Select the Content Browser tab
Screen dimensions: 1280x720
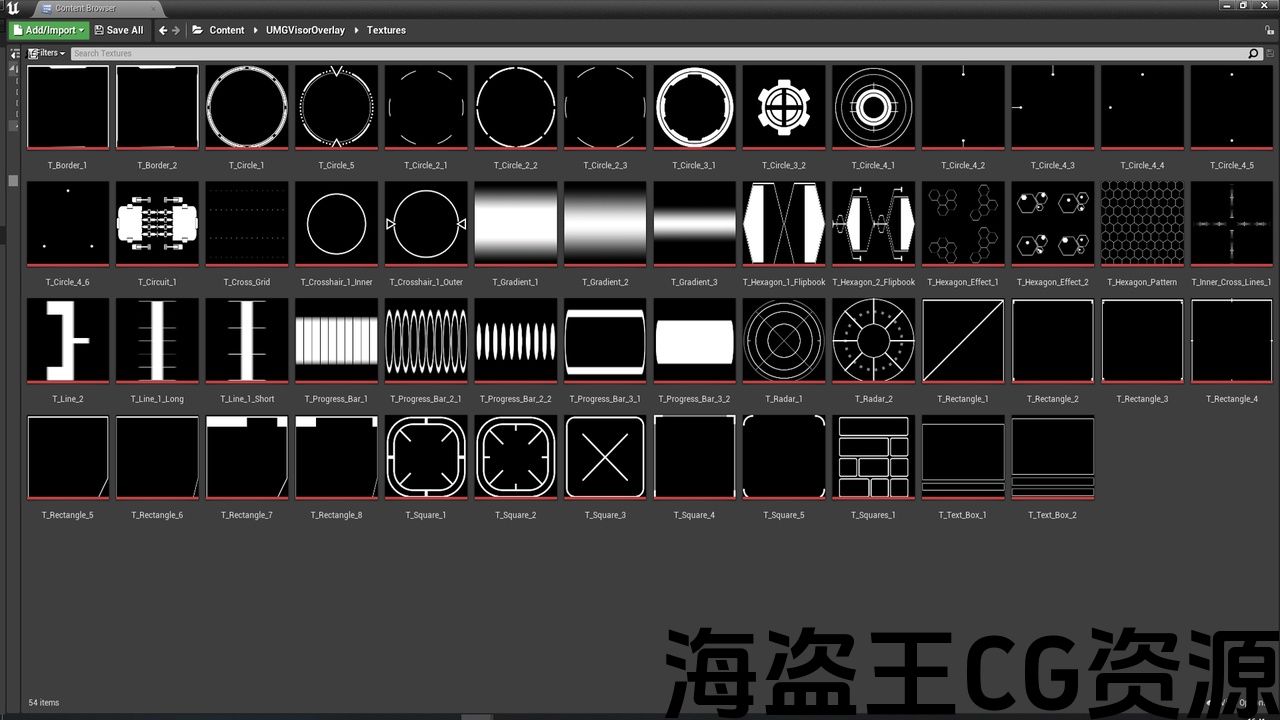point(84,8)
